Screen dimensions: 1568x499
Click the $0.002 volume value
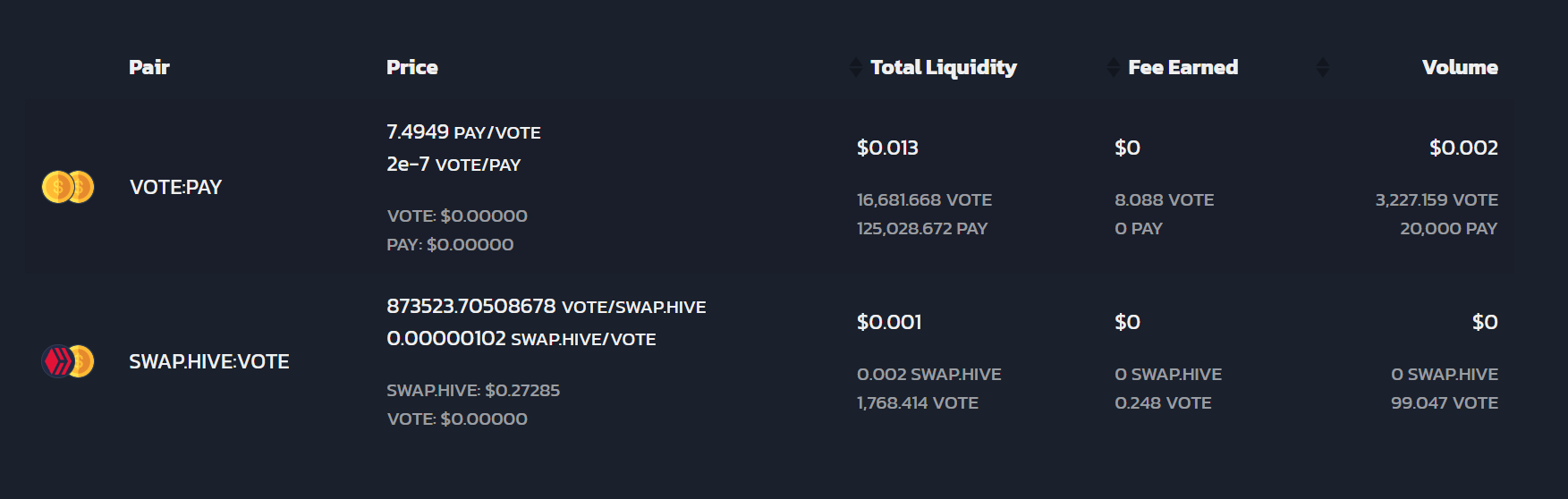pos(1463,148)
